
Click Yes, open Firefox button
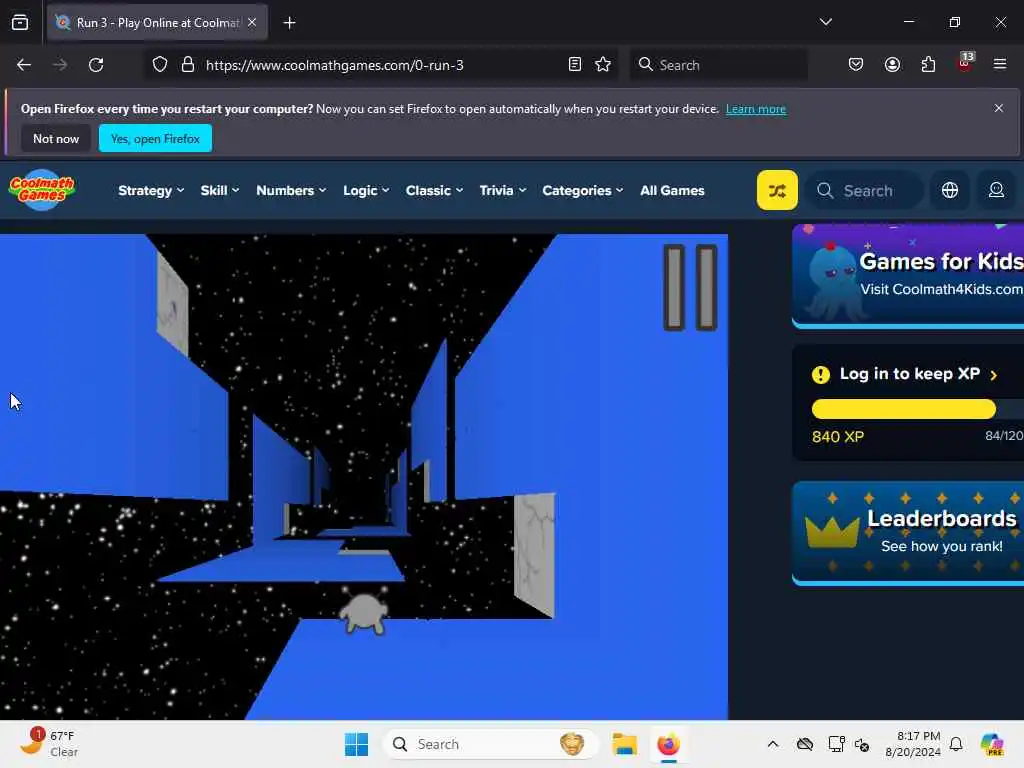click(155, 138)
